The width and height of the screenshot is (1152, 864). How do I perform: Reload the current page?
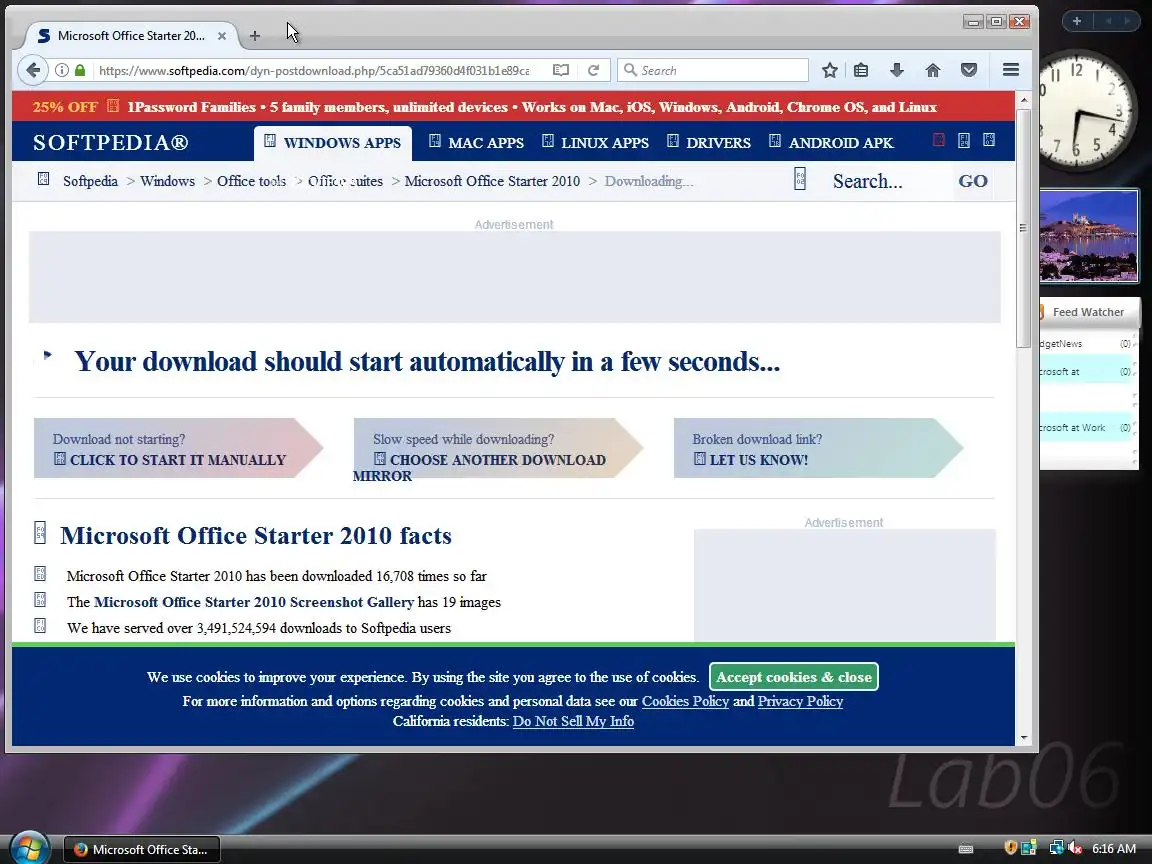click(x=594, y=70)
